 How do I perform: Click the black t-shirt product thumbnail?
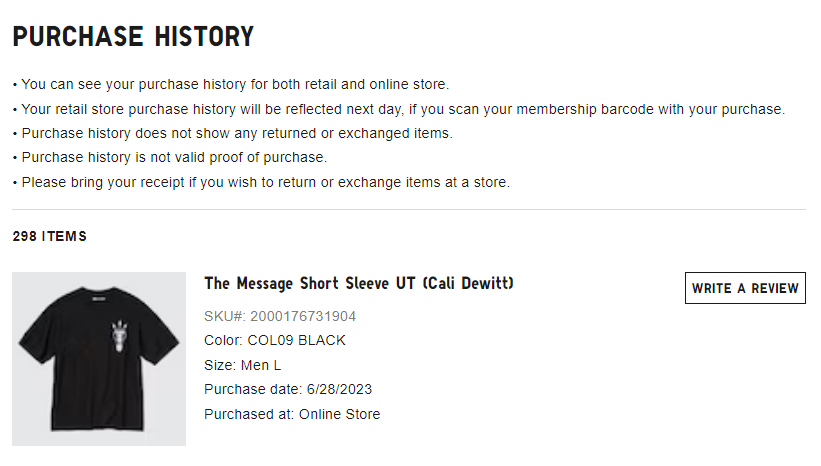click(99, 358)
